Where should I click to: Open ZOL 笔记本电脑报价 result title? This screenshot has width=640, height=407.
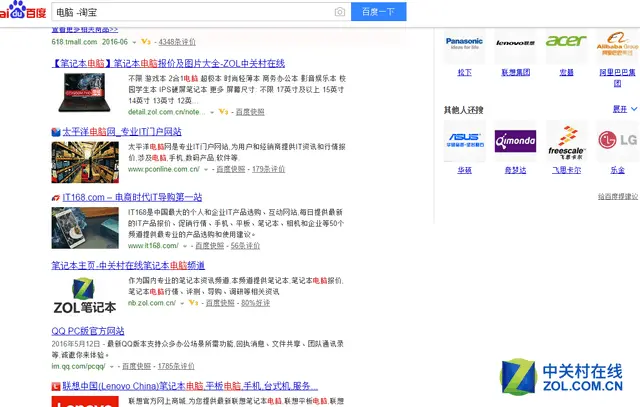pyautogui.click(x=168, y=63)
